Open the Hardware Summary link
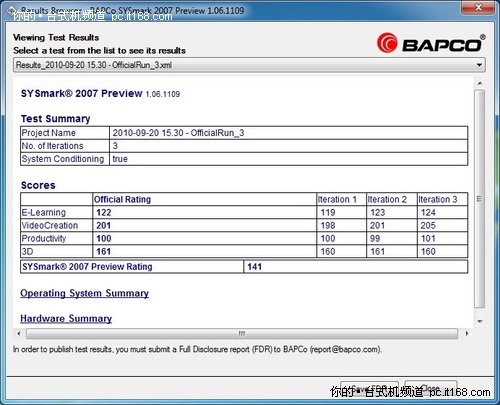The height and width of the screenshot is (405, 500). 66,318
